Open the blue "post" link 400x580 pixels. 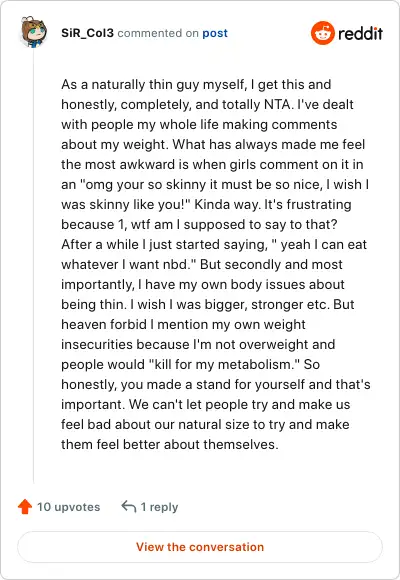click(x=215, y=33)
